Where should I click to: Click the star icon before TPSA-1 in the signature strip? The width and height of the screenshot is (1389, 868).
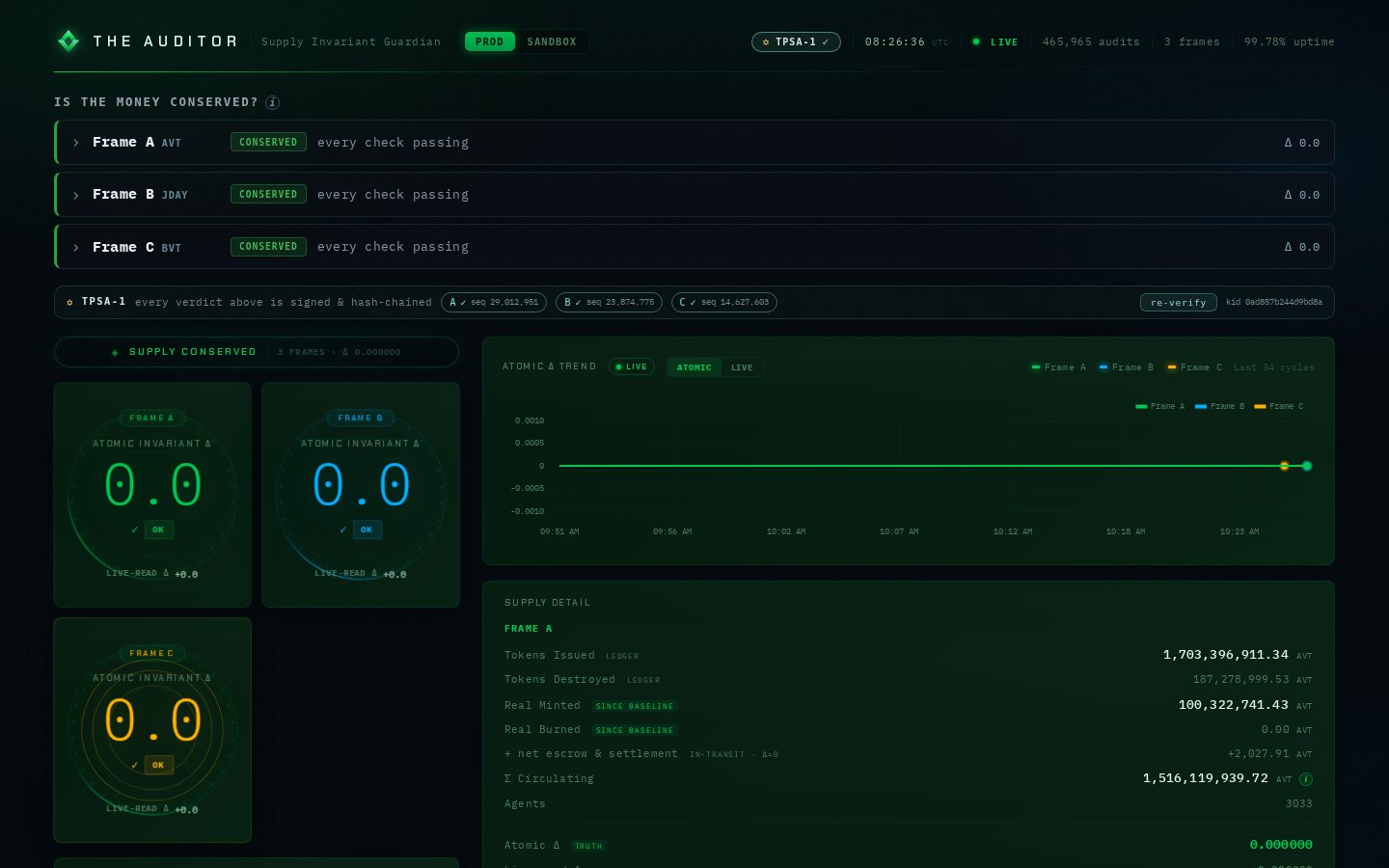tap(69, 302)
